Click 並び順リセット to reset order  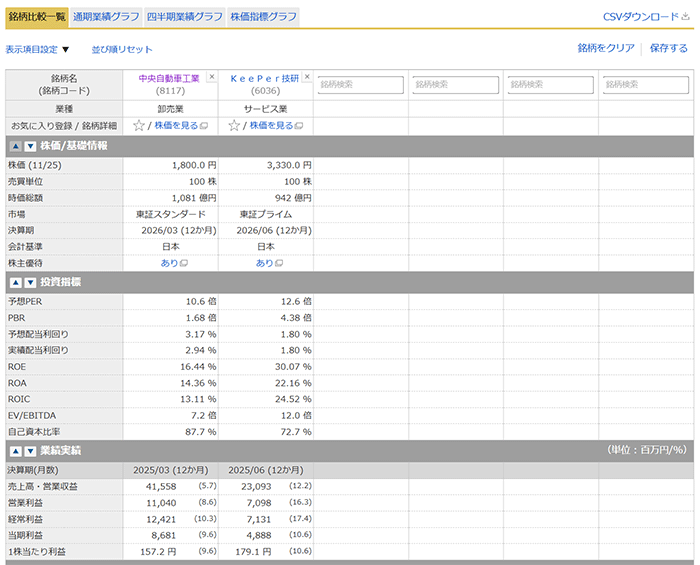tap(122, 49)
